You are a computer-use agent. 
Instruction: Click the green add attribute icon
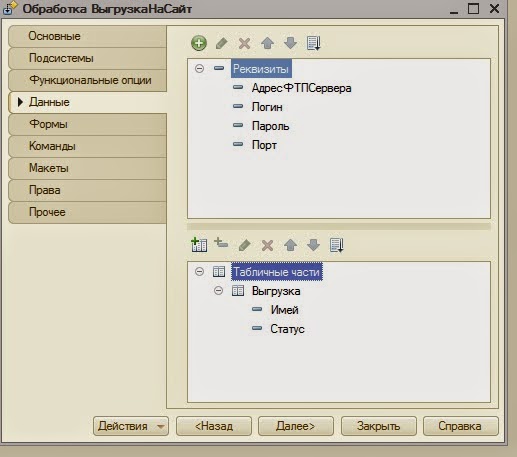199,43
